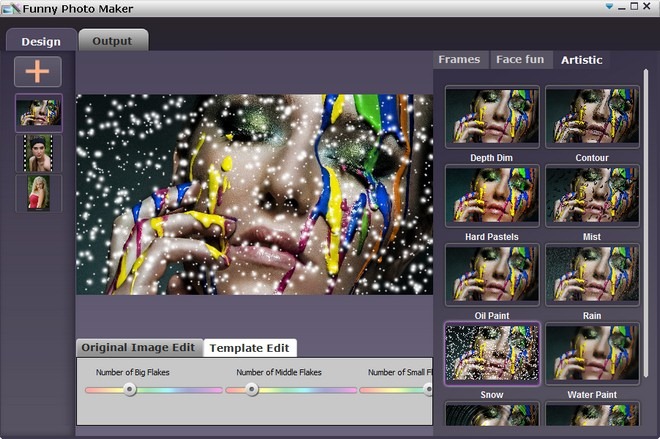This screenshot has height=439, width=660.
Task: Click the orange plus add photo button
Action: (38, 72)
